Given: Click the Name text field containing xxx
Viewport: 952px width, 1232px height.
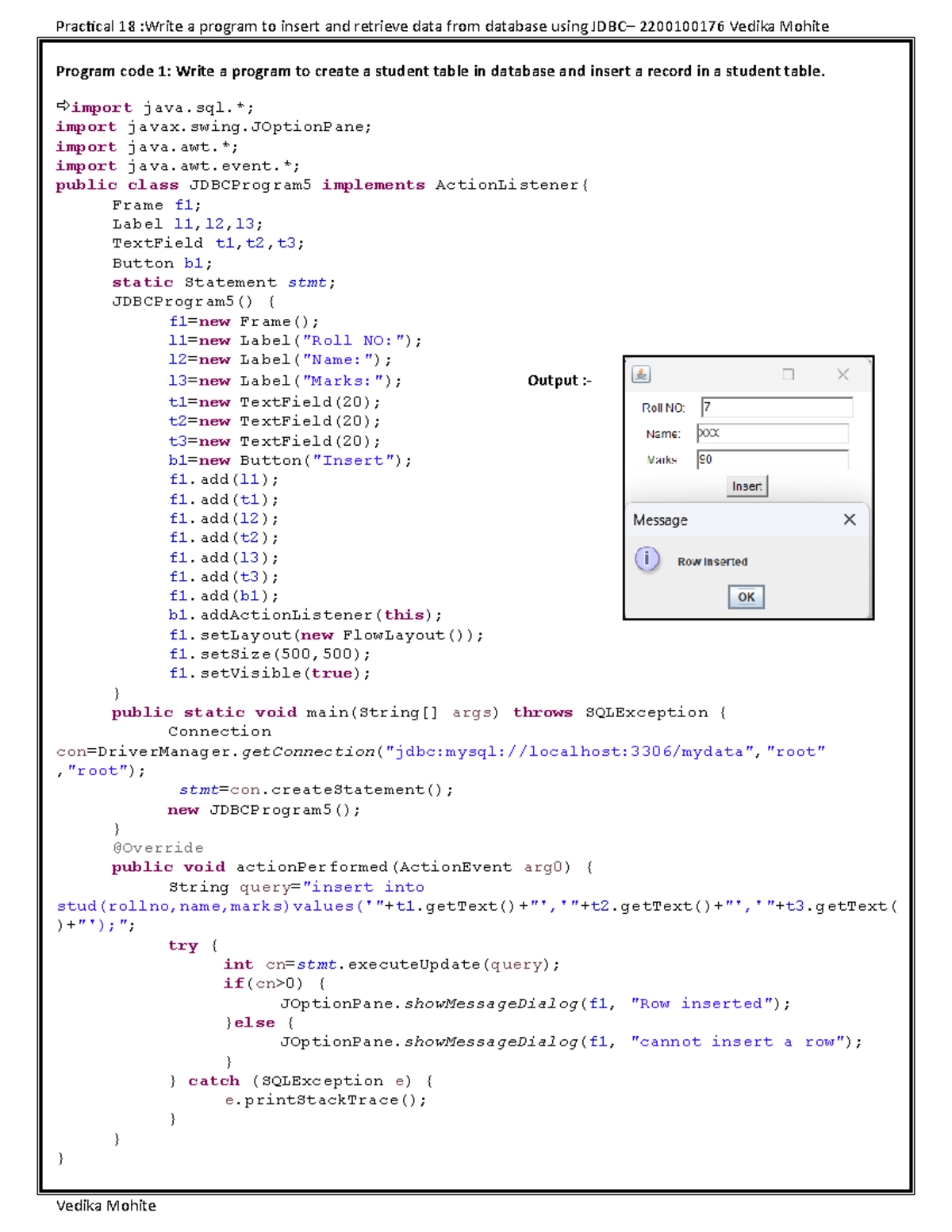Looking at the screenshot, I should (773, 433).
